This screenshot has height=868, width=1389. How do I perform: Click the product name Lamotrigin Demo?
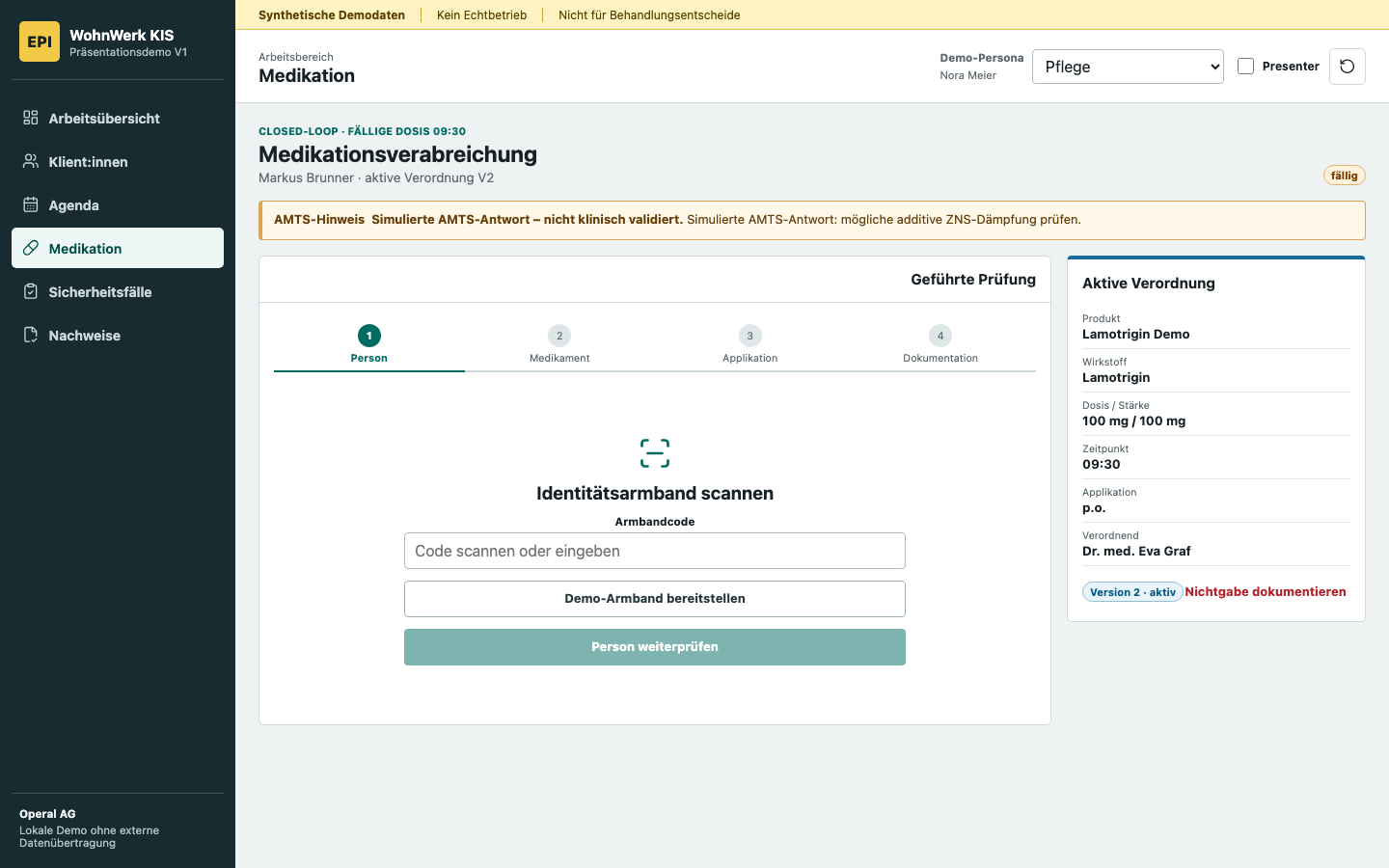click(x=1136, y=335)
